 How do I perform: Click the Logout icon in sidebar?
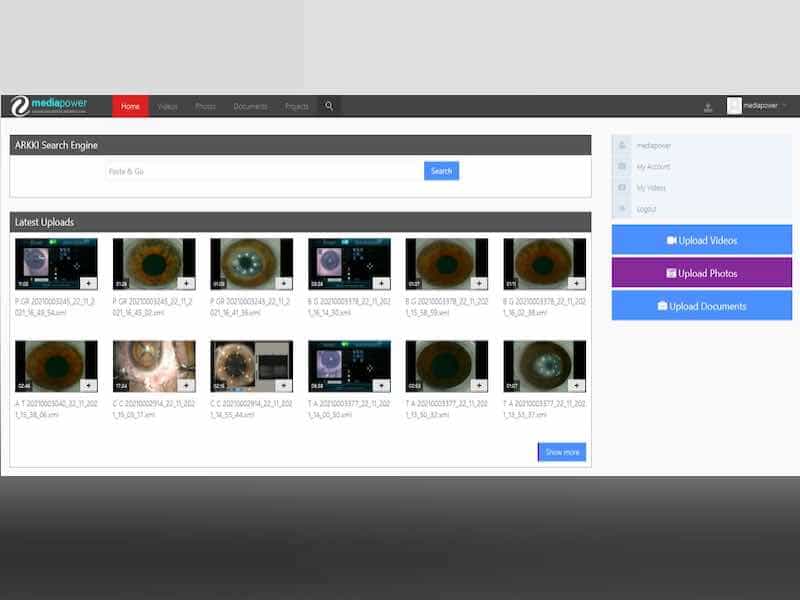tap(623, 209)
